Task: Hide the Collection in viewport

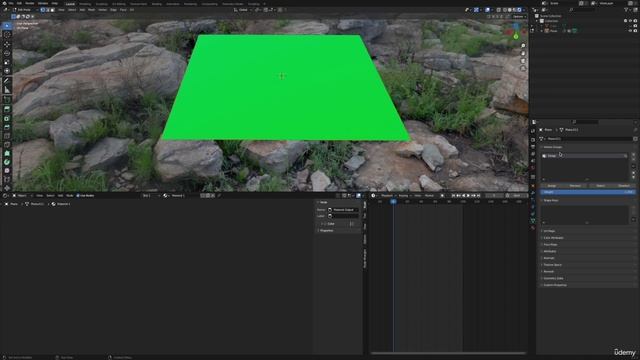Action: [630, 21]
